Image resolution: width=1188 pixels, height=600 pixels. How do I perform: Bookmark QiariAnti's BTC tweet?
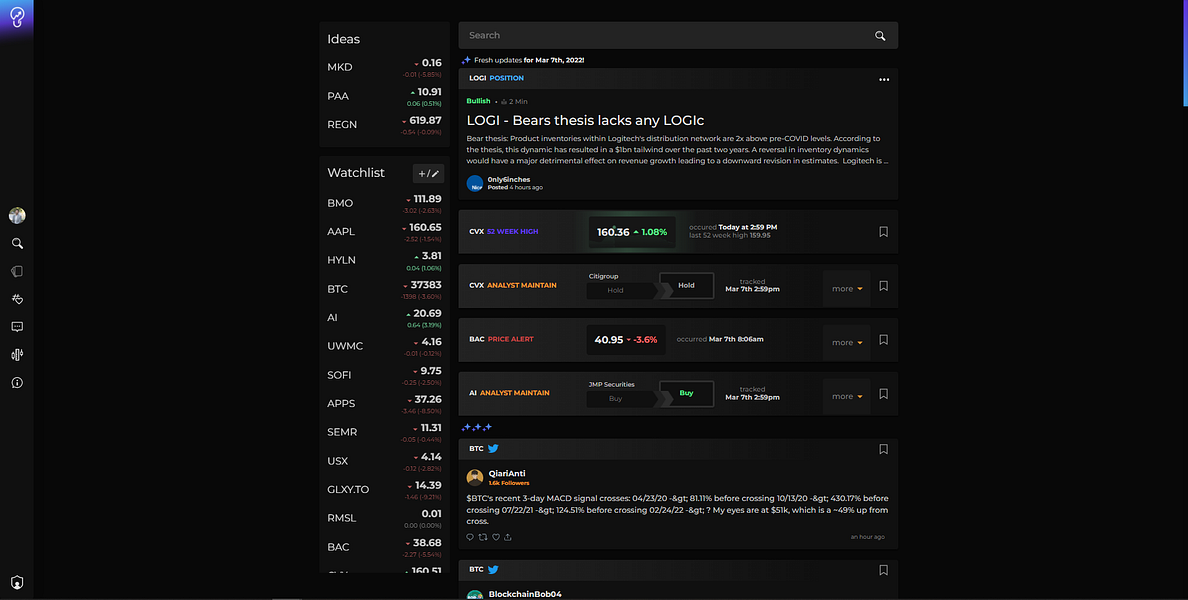(883, 449)
